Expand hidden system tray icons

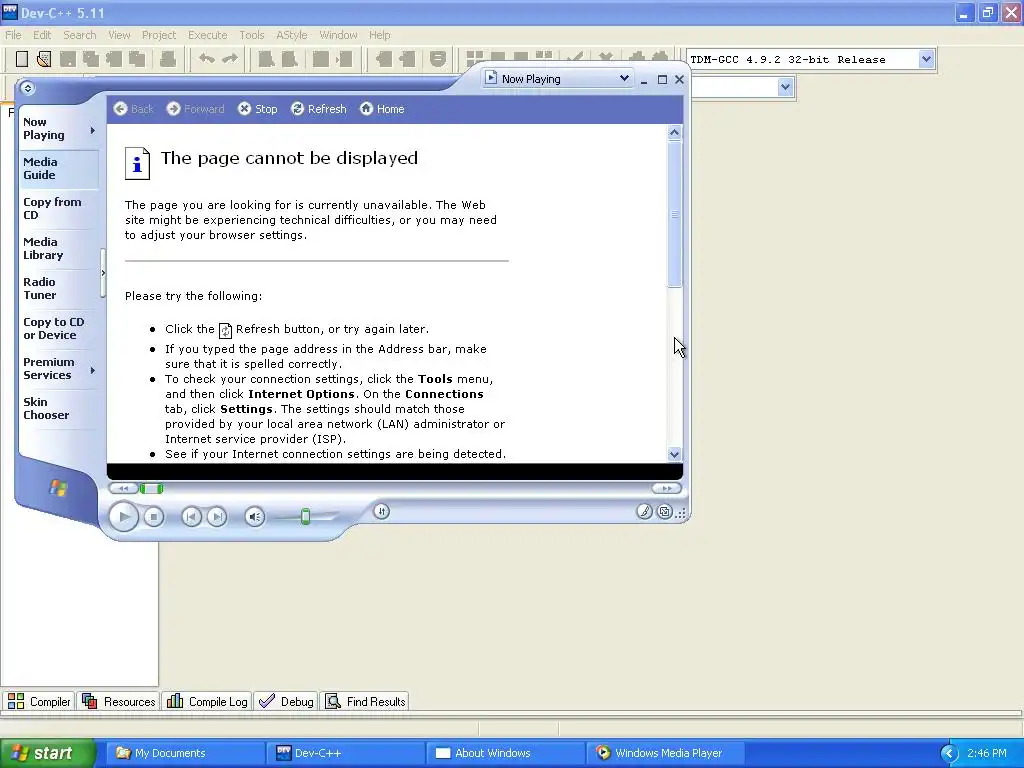(x=949, y=754)
